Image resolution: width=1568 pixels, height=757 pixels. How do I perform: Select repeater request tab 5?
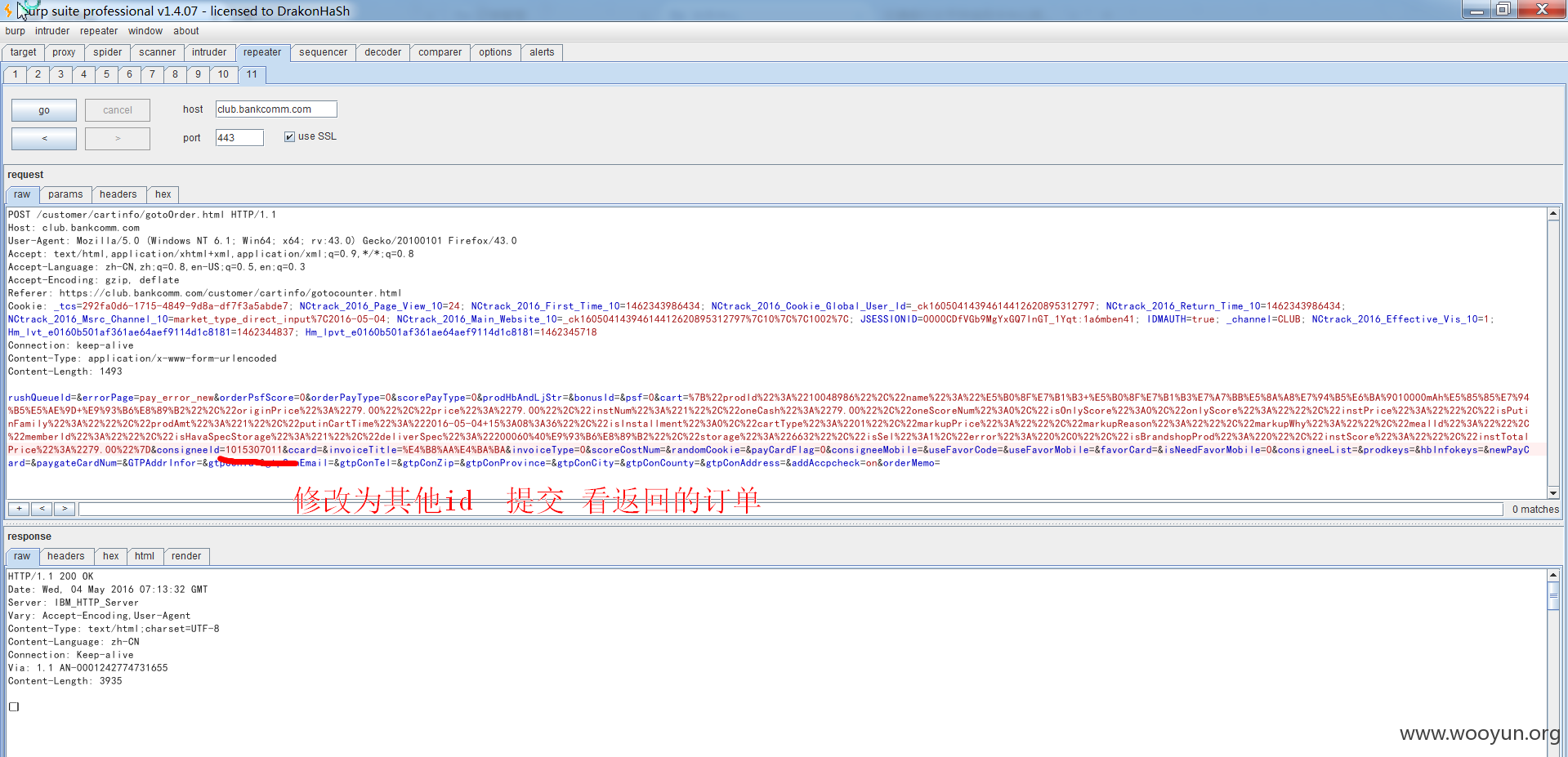point(106,74)
